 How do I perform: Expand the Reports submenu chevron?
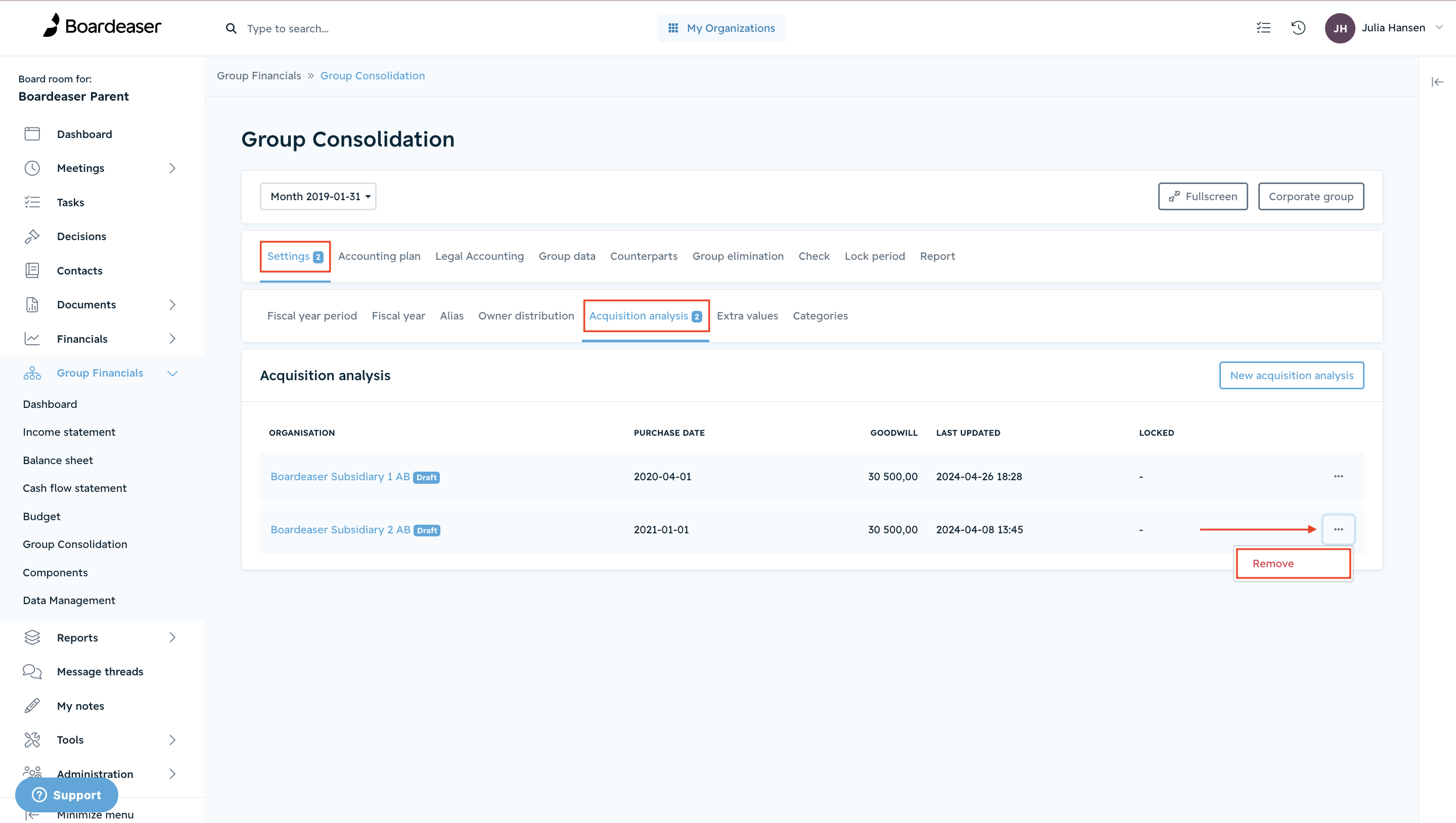[172, 637]
